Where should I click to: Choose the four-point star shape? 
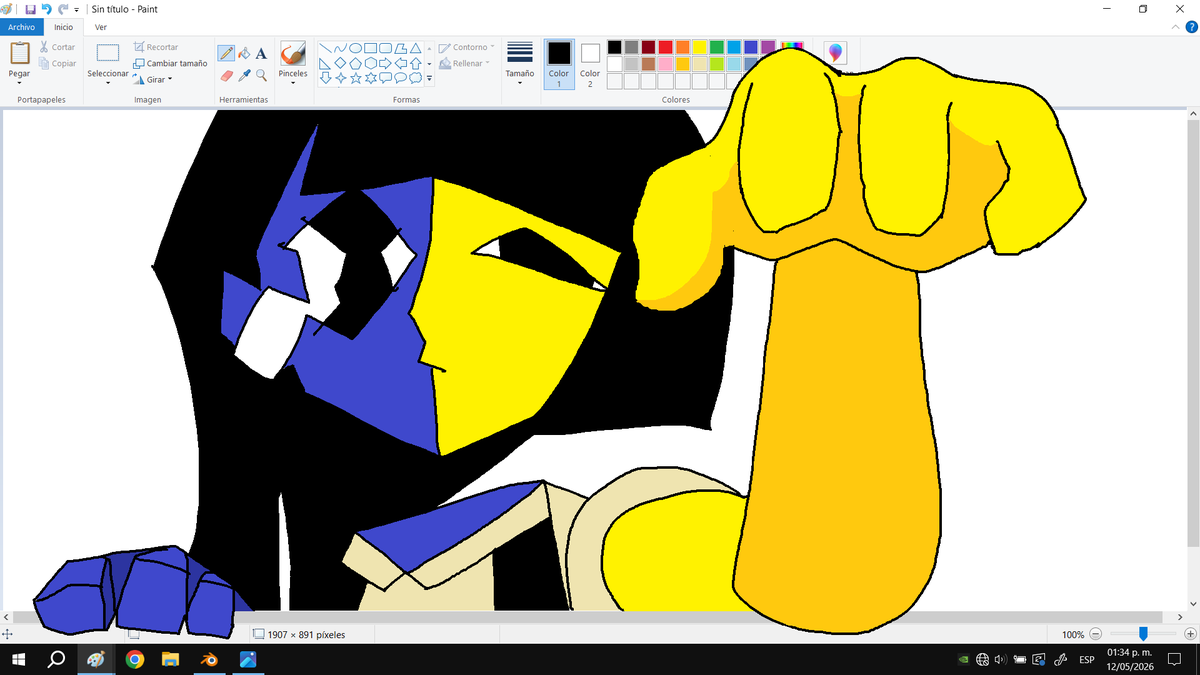(340, 78)
